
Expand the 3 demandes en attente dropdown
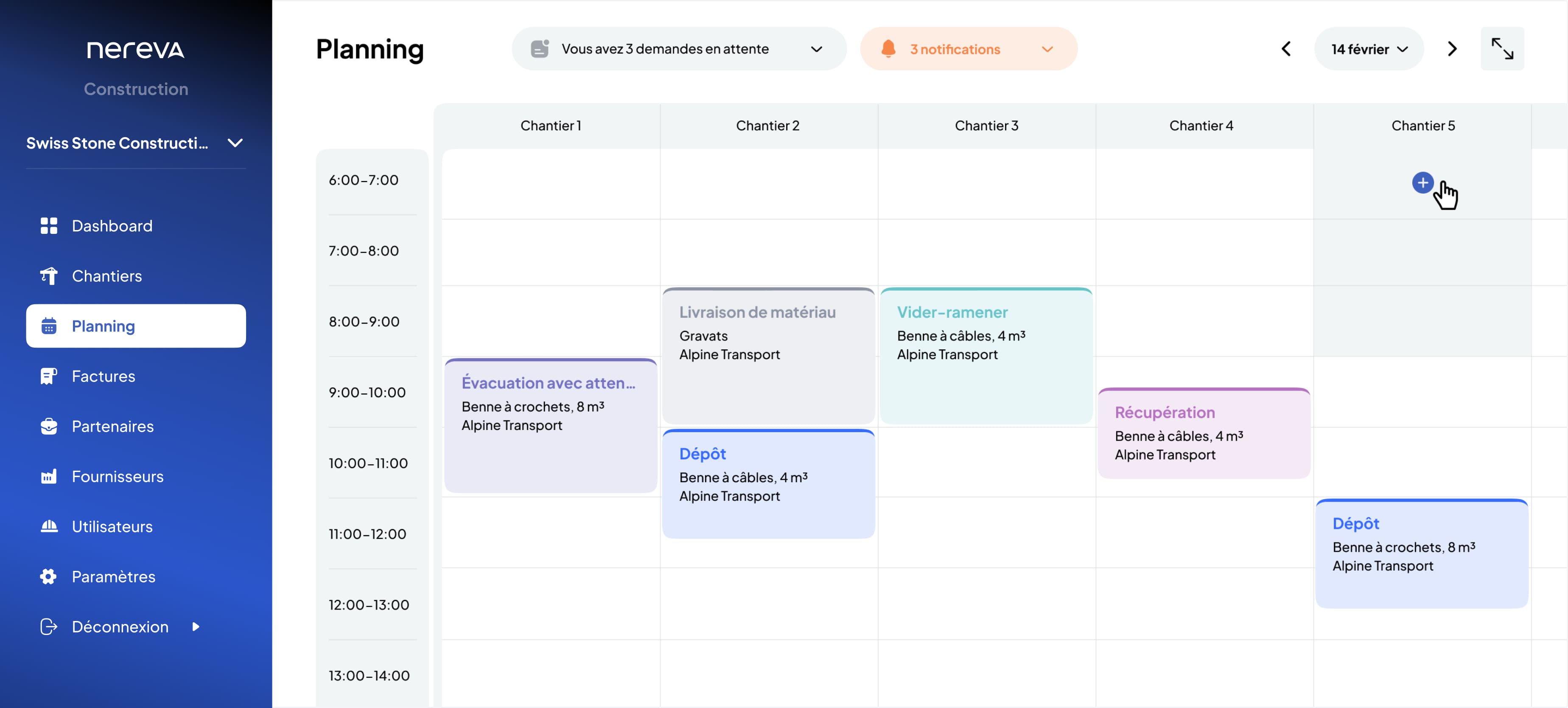pos(816,49)
